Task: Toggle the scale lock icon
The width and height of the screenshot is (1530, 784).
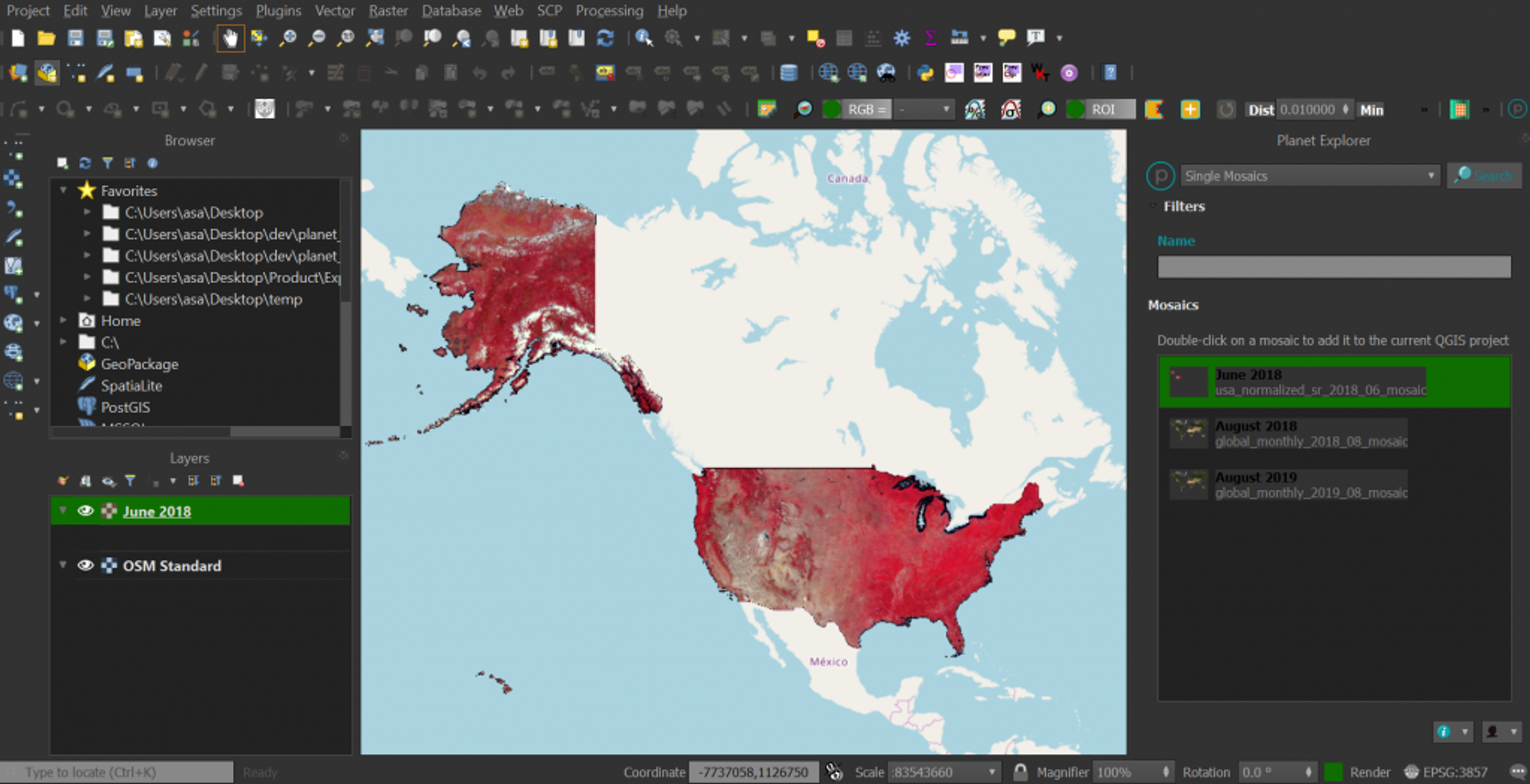Action: point(1020,771)
